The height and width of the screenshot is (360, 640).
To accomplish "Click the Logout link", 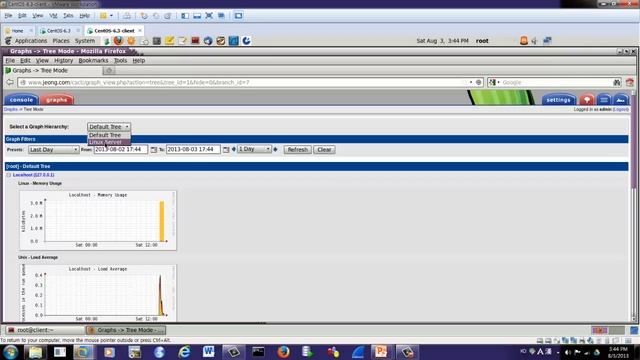I will pyautogui.click(x=620, y=109).
